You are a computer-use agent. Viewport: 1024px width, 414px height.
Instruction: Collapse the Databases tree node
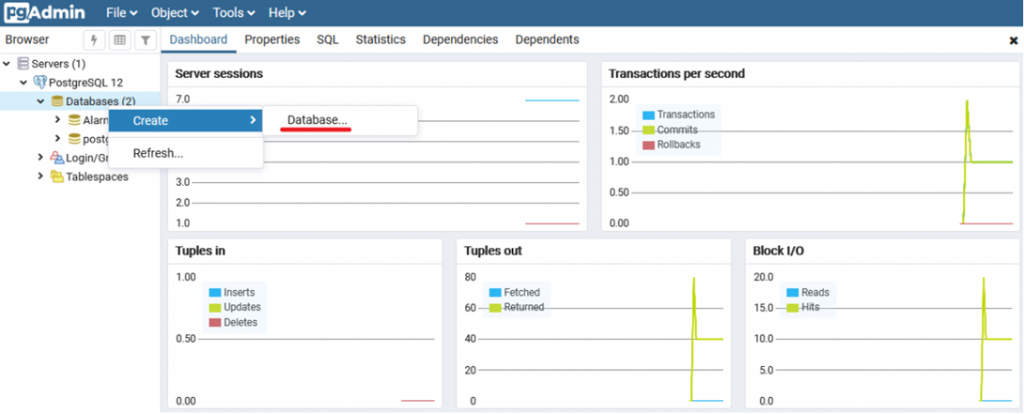point(41,101)
